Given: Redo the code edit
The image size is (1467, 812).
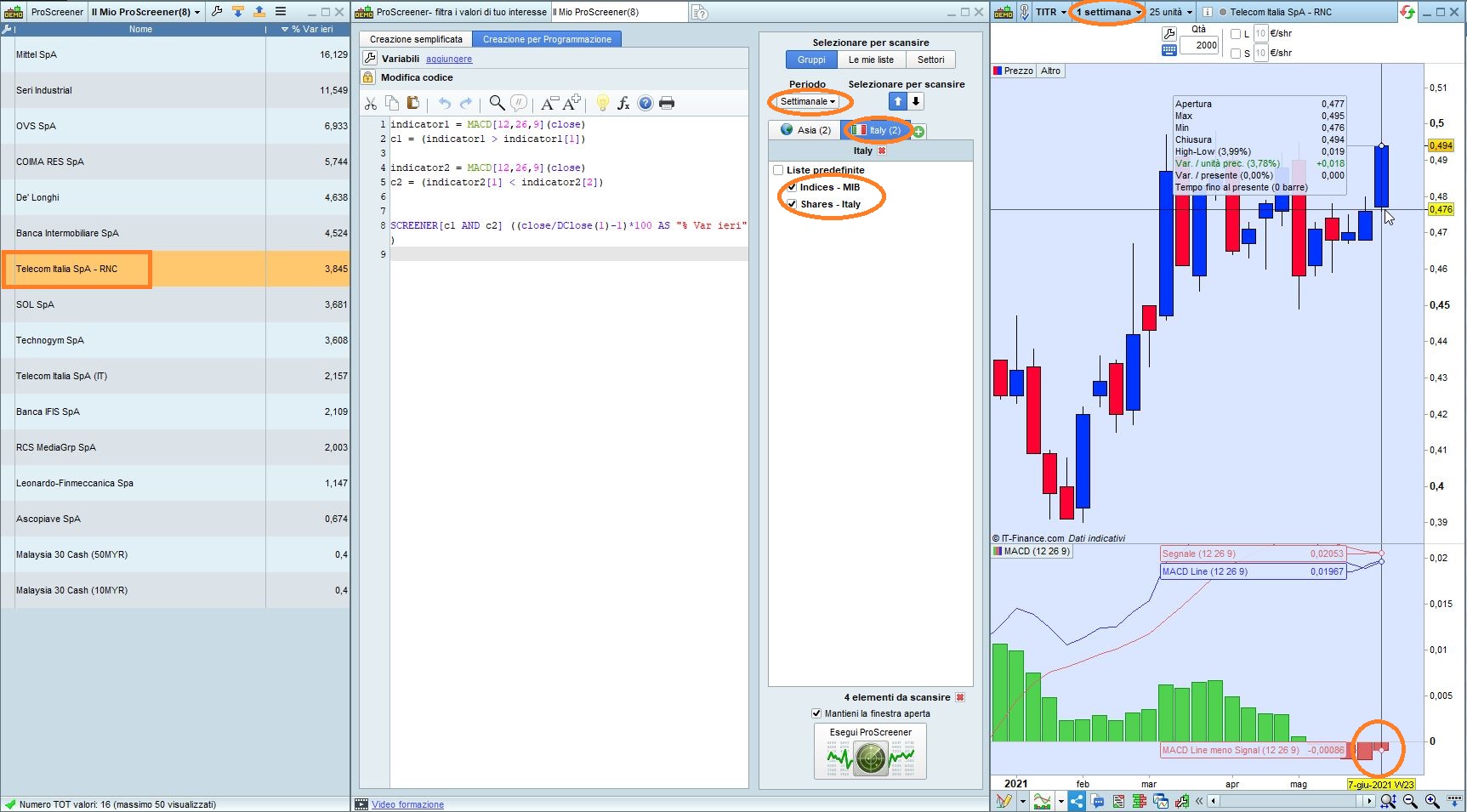Looking at the screenshot, I should (466, 103).
